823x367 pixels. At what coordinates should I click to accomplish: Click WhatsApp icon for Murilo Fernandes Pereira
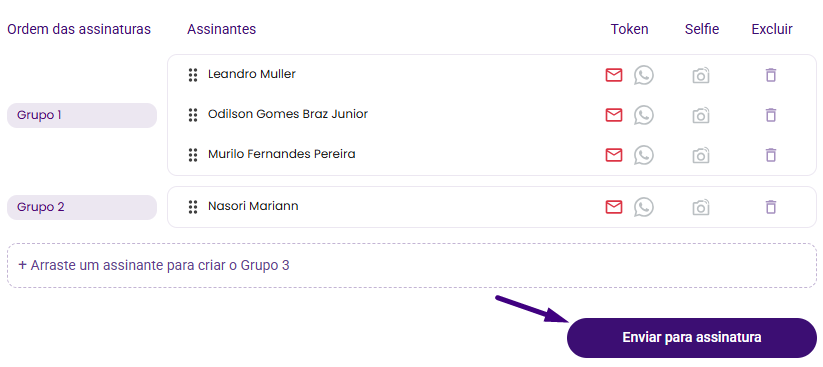[643, 155]
